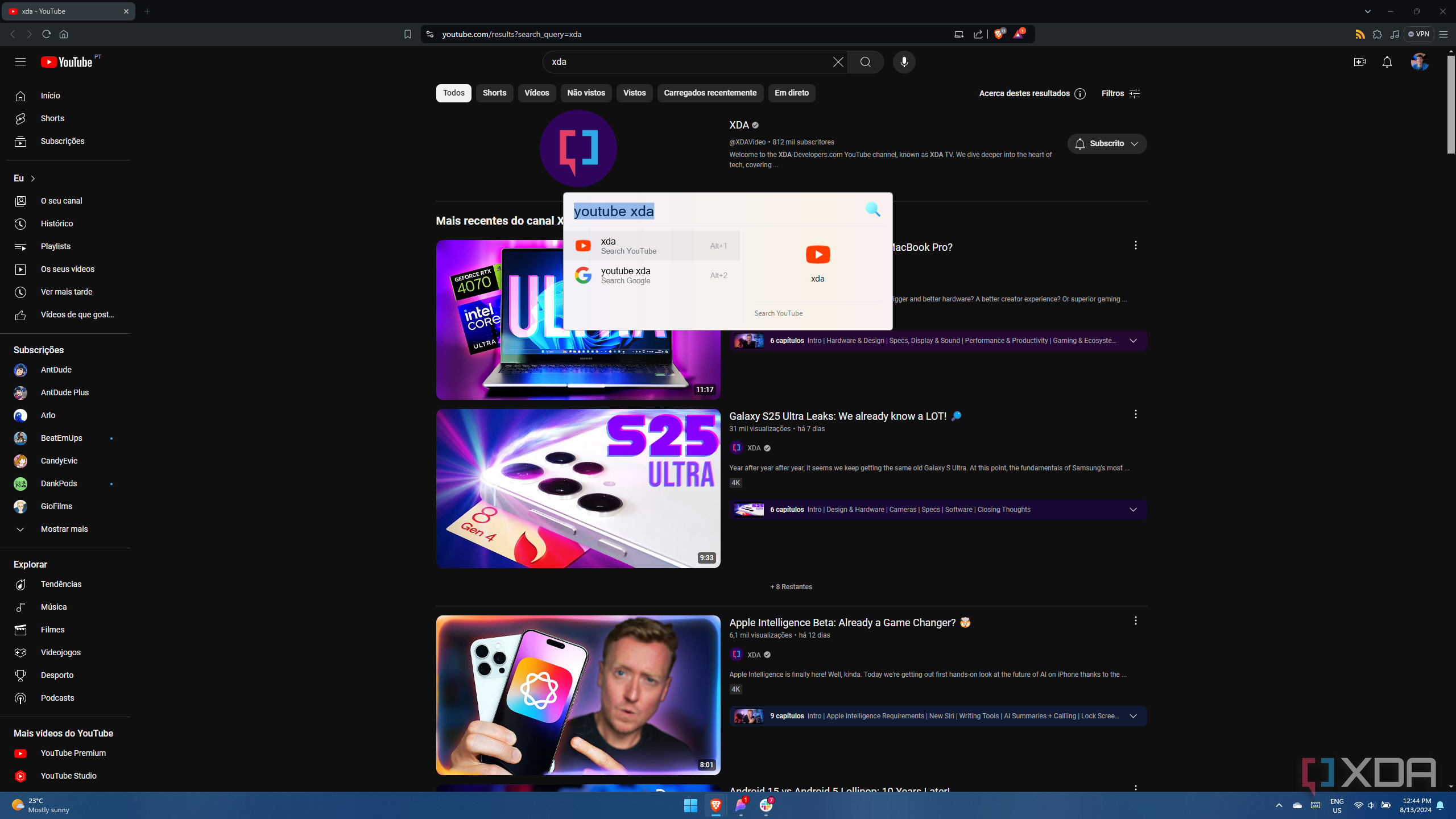Click the voice search microphone icon
1456x819 pixels.
coord(904,62)
